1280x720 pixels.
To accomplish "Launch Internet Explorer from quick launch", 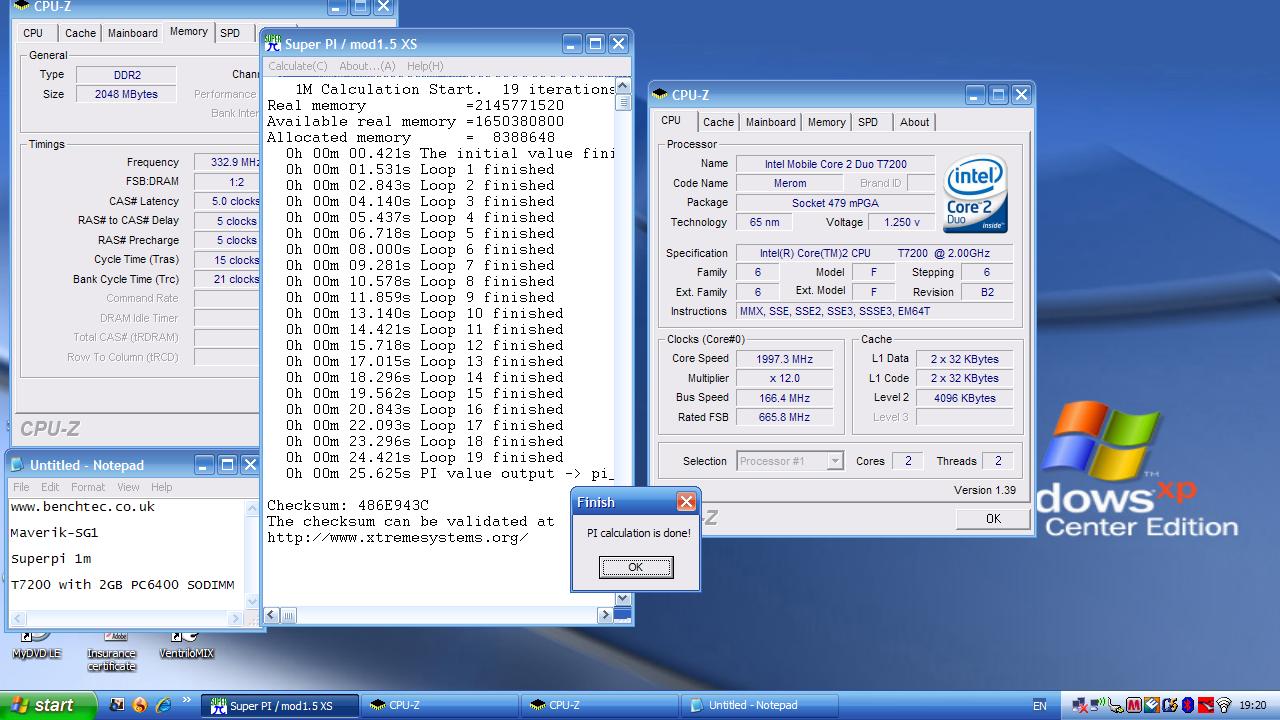I will [162, 705].
